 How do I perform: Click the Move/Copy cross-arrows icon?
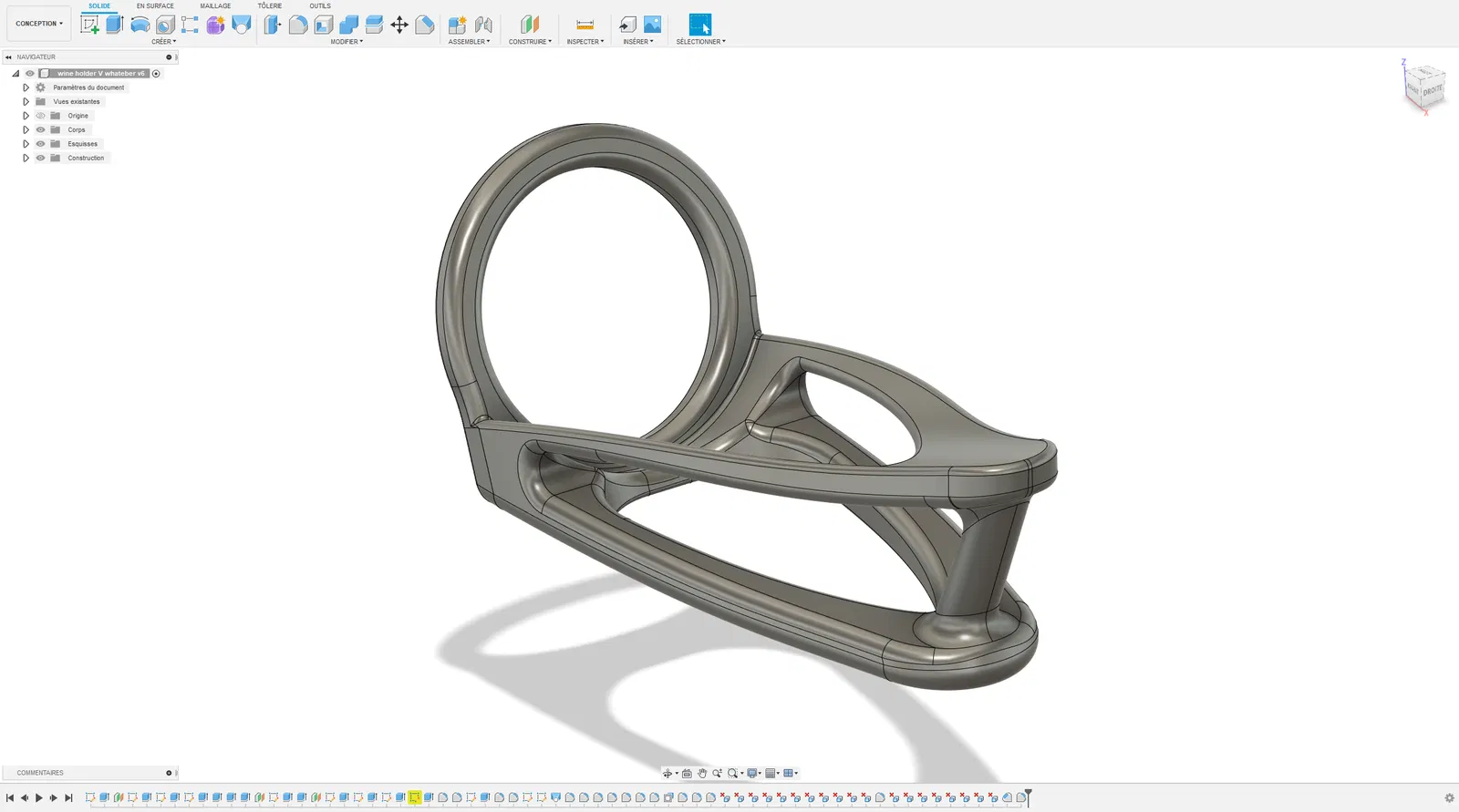click(399, 25)
